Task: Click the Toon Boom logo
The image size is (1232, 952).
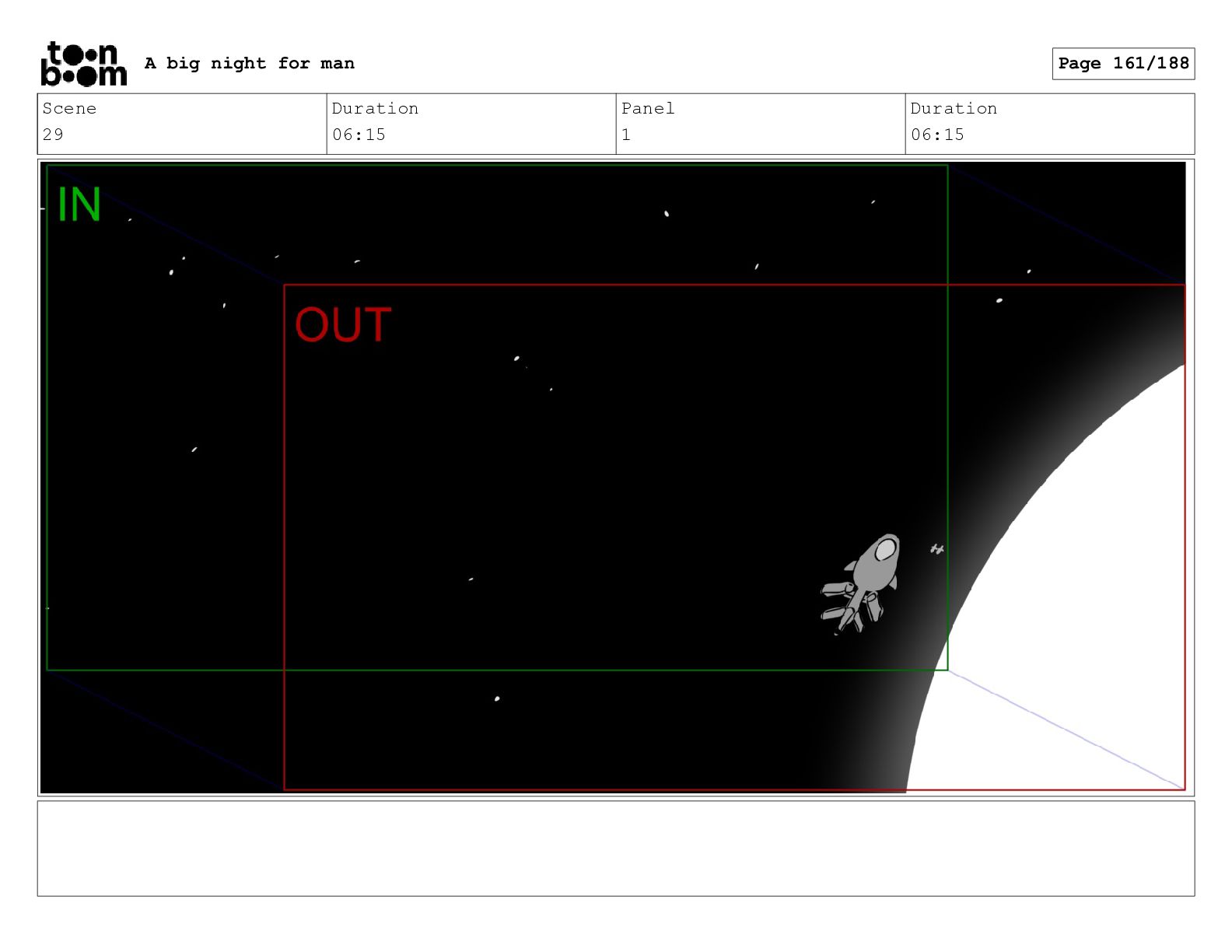Action: (83, 64)
